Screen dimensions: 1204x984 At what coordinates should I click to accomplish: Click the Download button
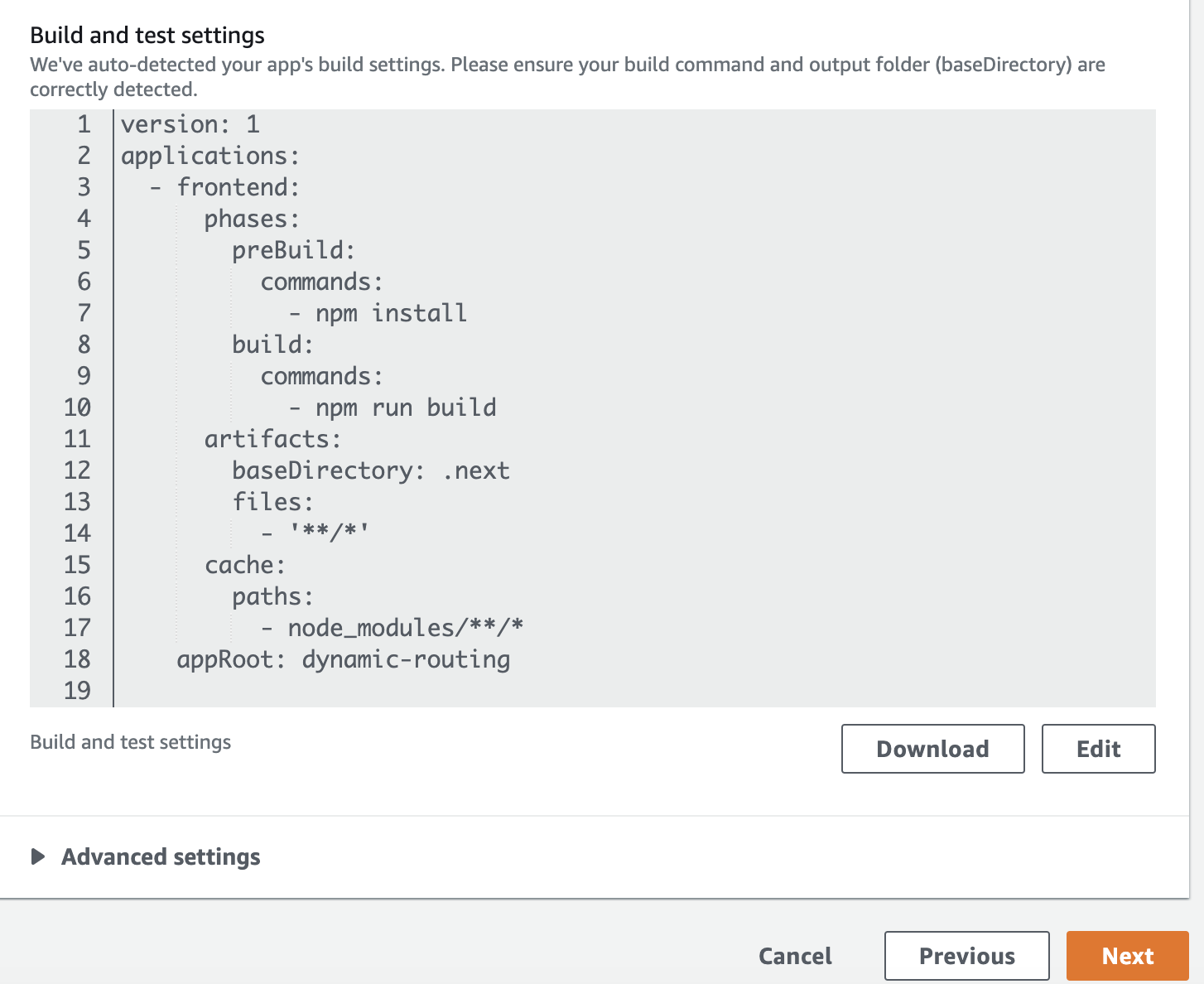tap(932, 748)
